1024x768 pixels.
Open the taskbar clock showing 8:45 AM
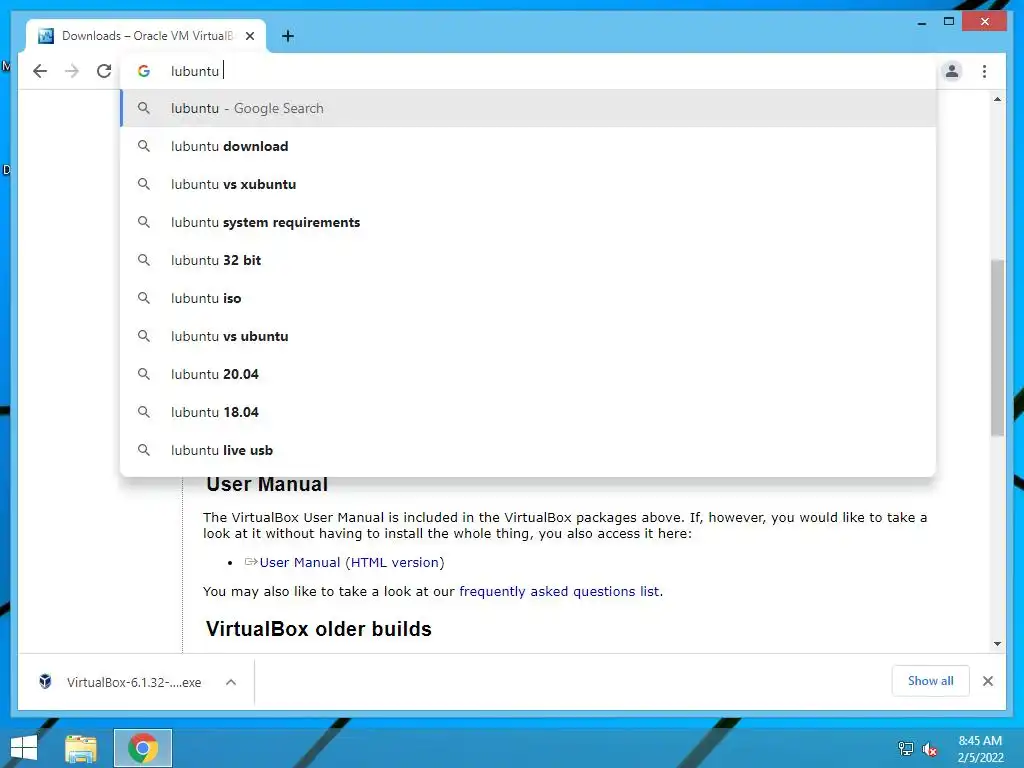980,749
